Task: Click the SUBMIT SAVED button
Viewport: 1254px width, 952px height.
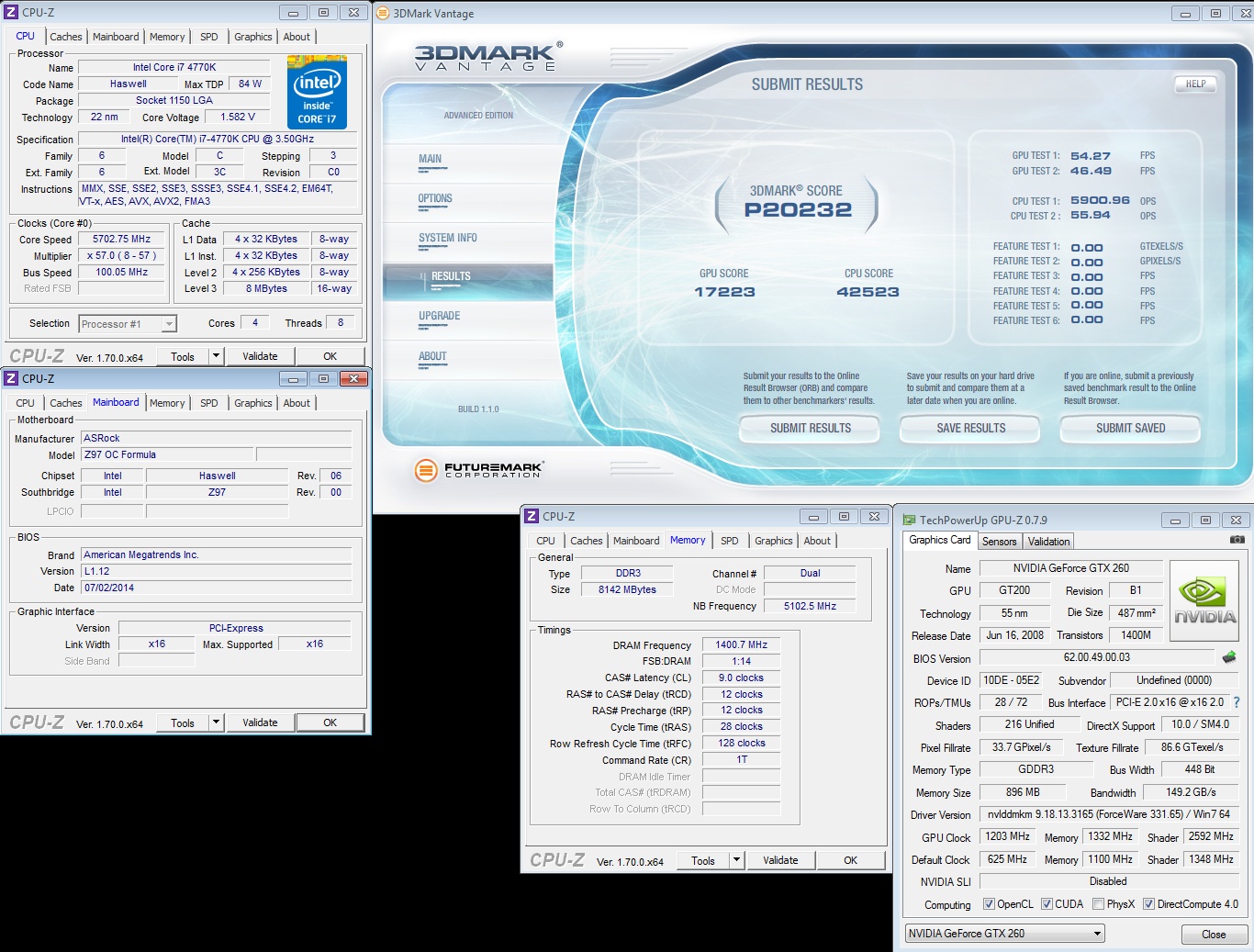Action: (x=1131, y=428)
